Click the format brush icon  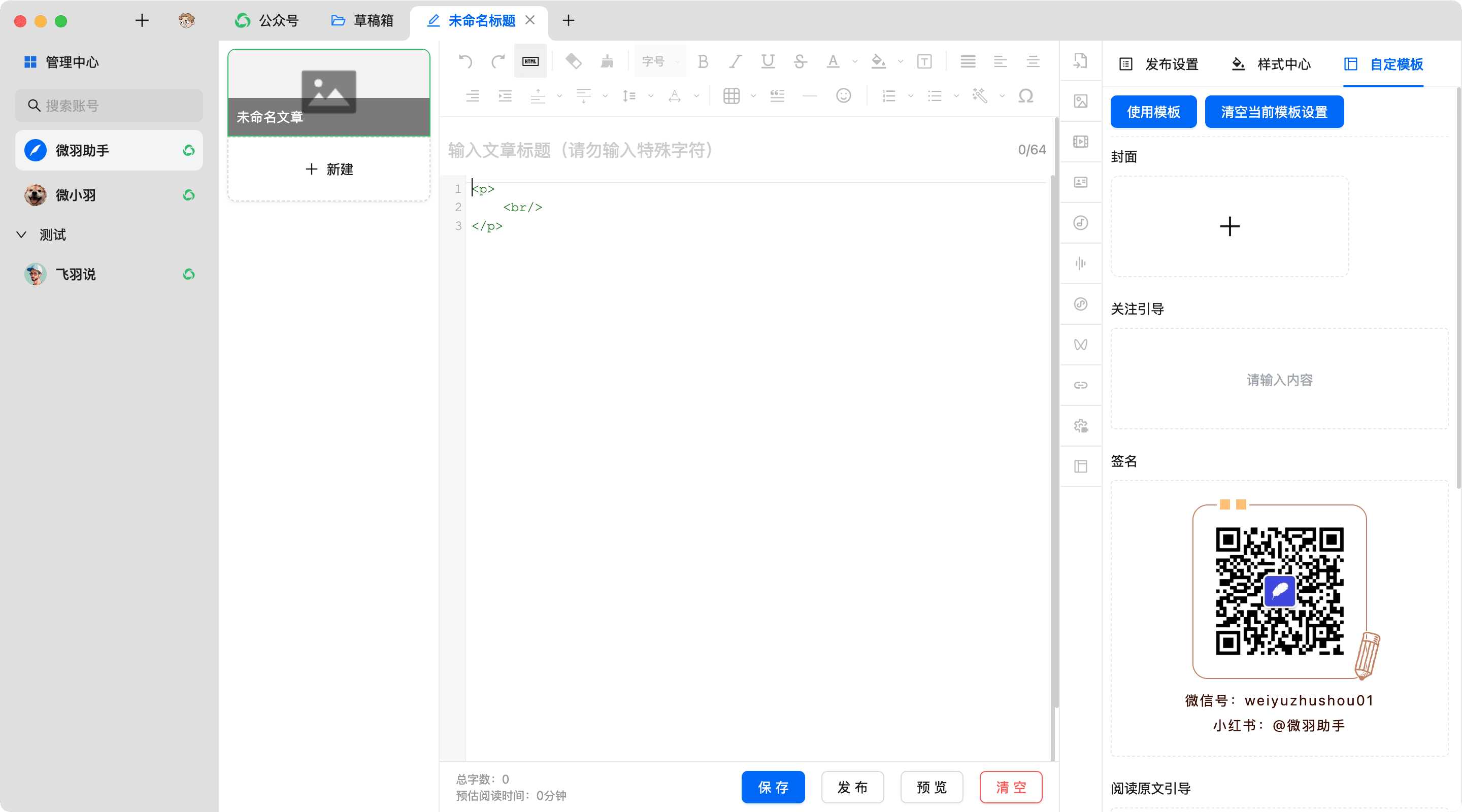click(607, 61)
